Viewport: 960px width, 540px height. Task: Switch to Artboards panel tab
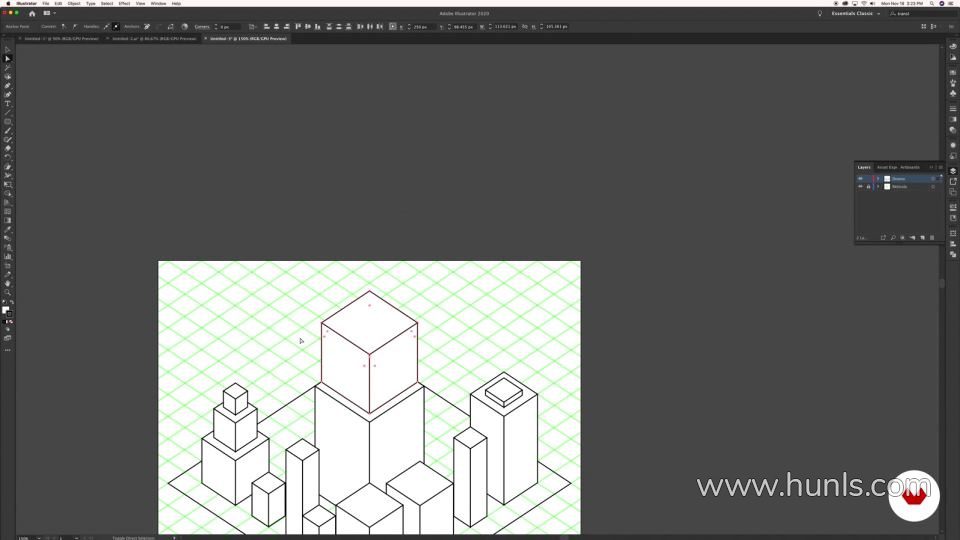[x=910, y=167]
